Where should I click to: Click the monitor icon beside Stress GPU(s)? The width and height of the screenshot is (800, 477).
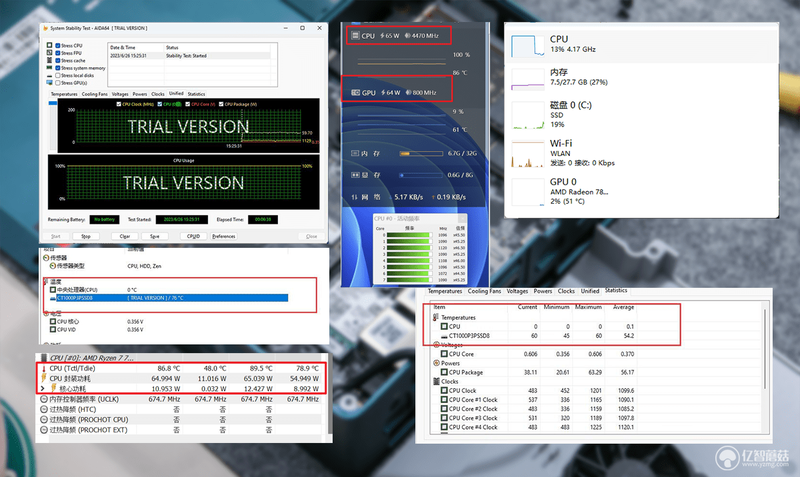(x=49, y=82)
